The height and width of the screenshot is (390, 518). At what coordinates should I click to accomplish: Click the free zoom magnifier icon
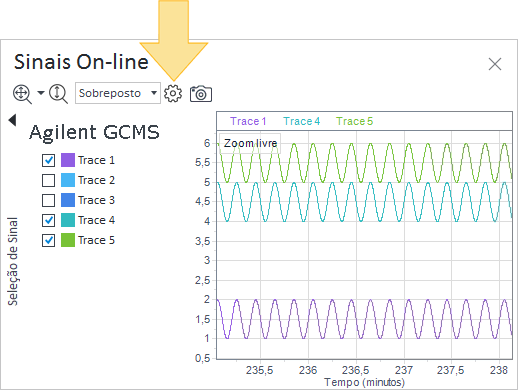(22, 94)
